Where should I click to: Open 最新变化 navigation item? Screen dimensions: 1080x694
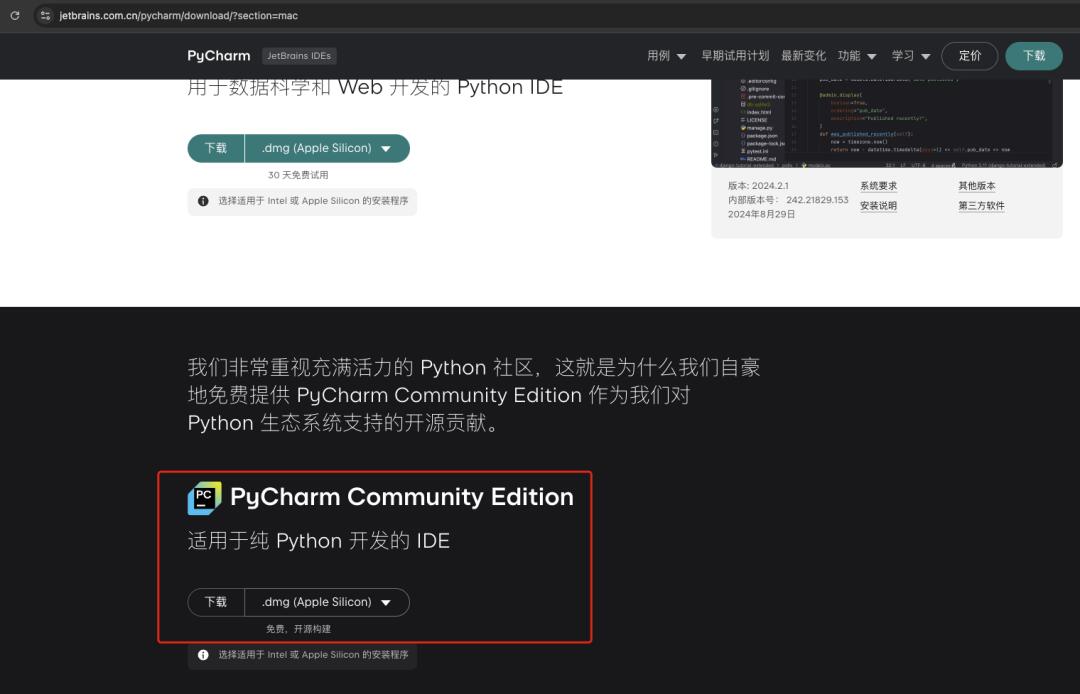point(803,56)
